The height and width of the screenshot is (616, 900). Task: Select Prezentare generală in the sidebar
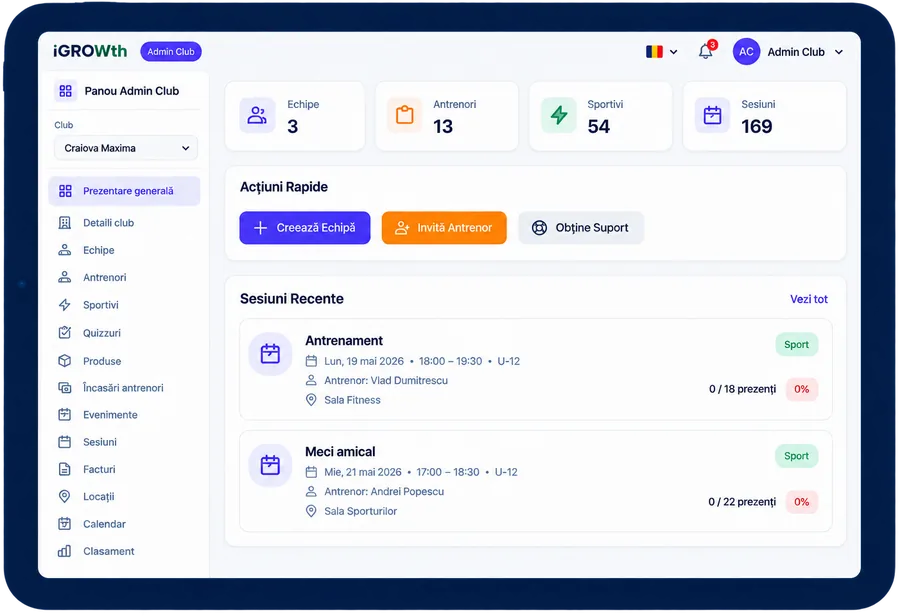(125, 191)
